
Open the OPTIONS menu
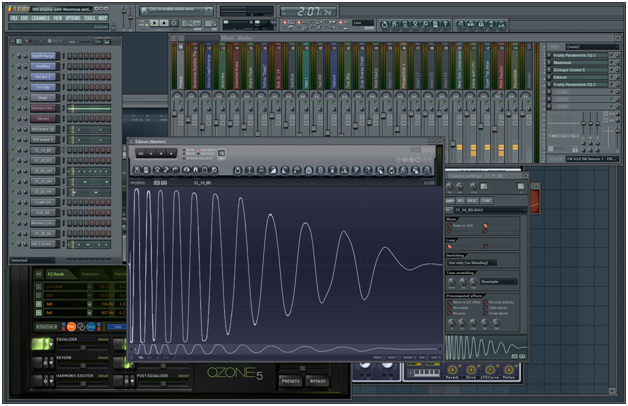(x=73, y=18)
